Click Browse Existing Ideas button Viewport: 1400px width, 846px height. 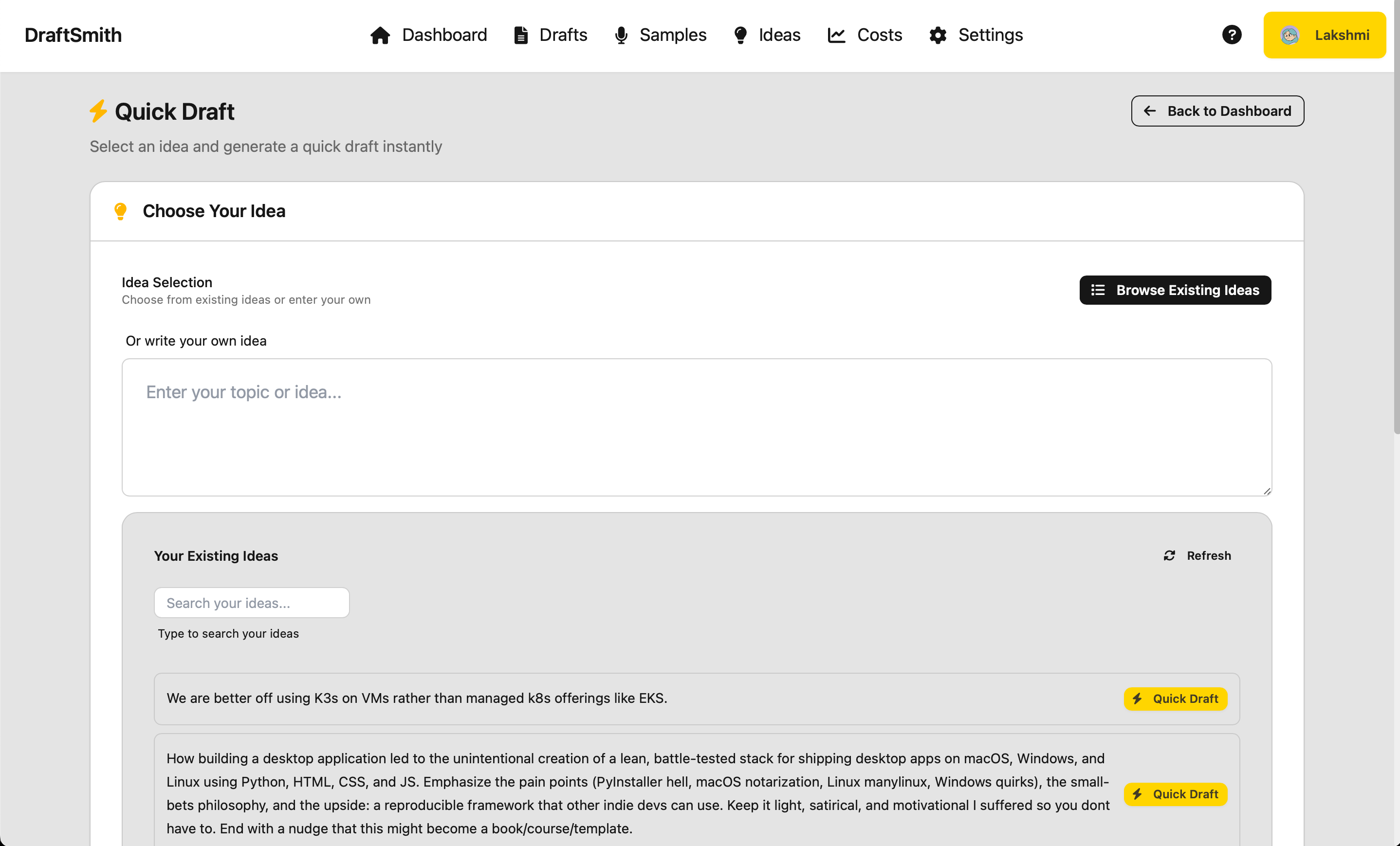pyautogui.click(x=1175, y=290)
